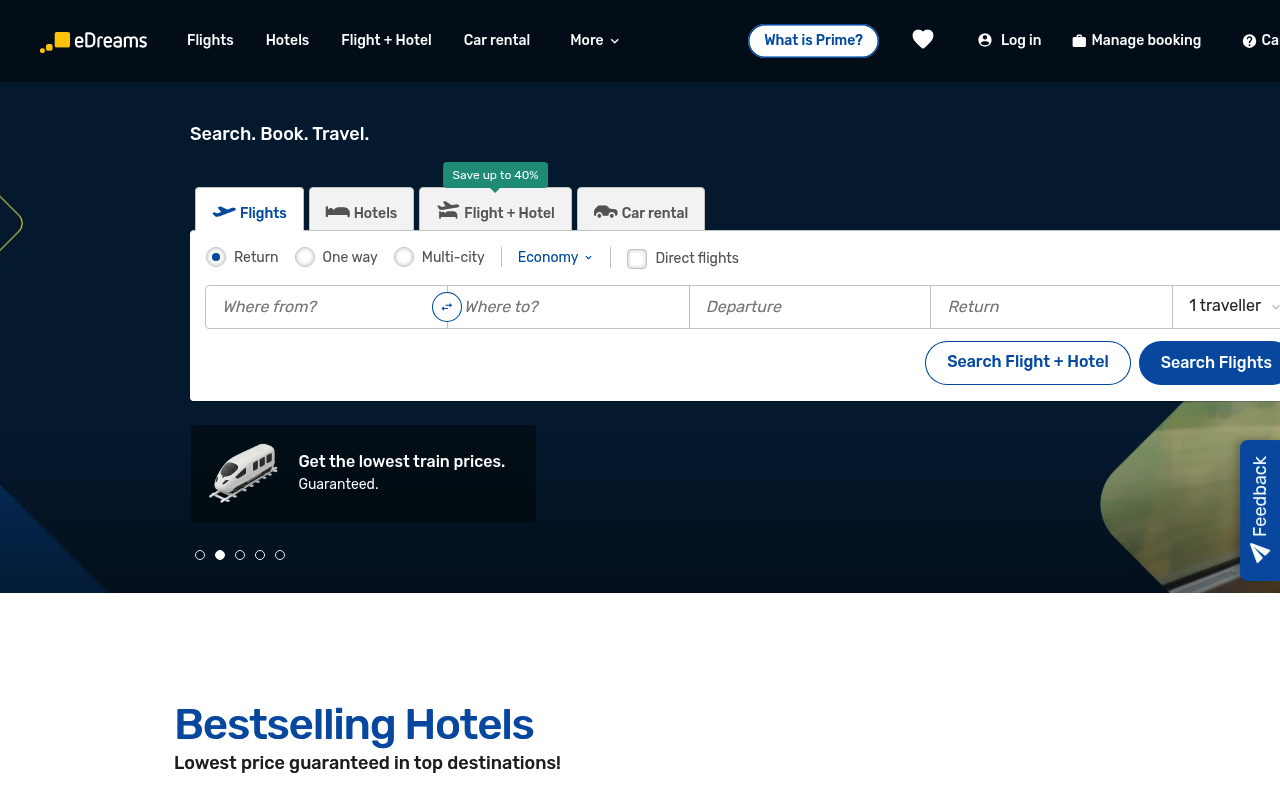This screenshot has height=800, width=1280.
Task: Click the What is Prime? button
Action: point(813,41)
